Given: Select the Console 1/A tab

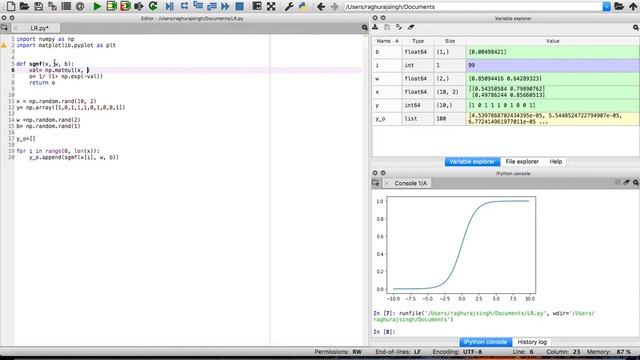Looking at the screenshot, I should coord(410,183).
